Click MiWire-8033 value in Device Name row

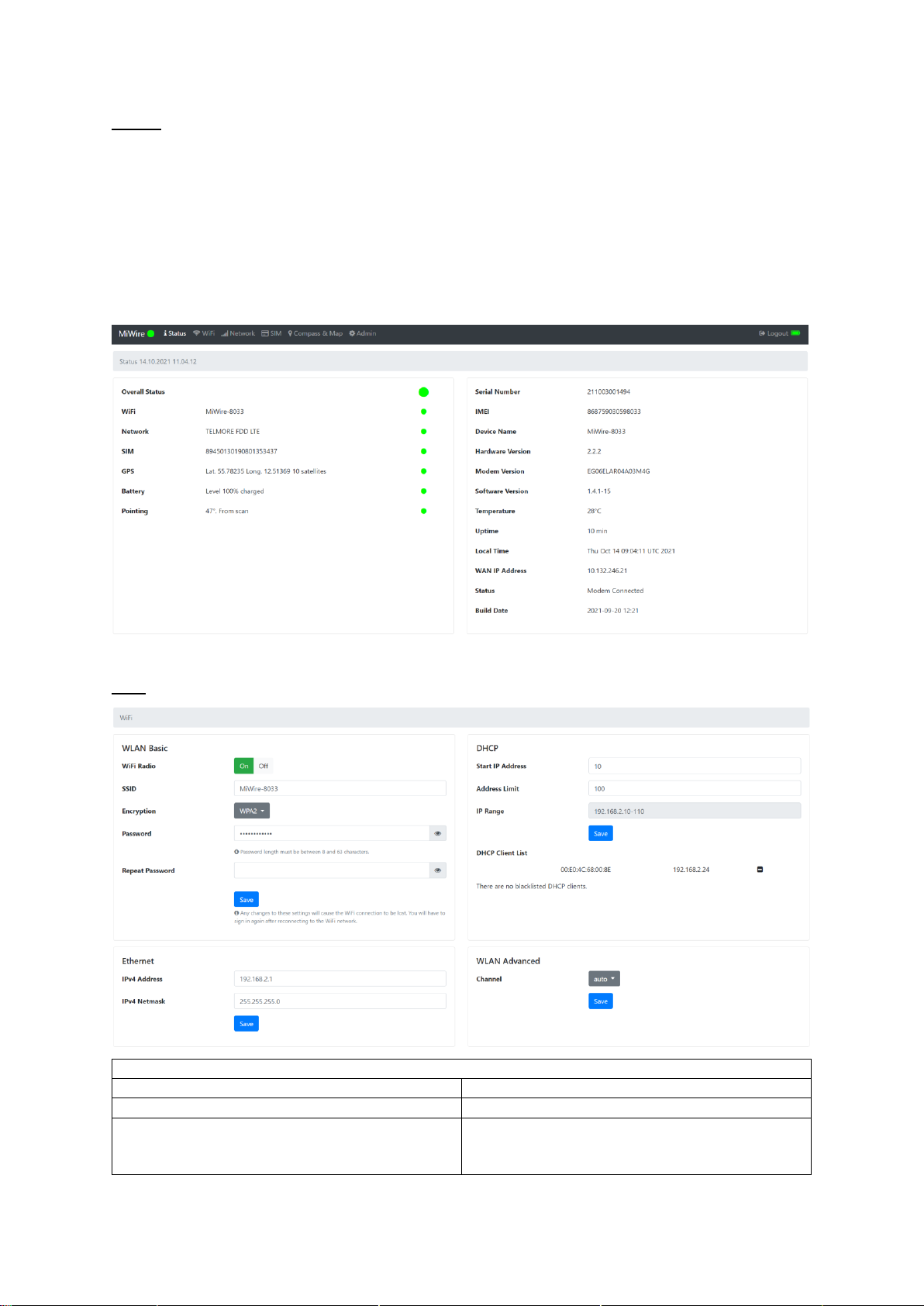coord(606,432)
